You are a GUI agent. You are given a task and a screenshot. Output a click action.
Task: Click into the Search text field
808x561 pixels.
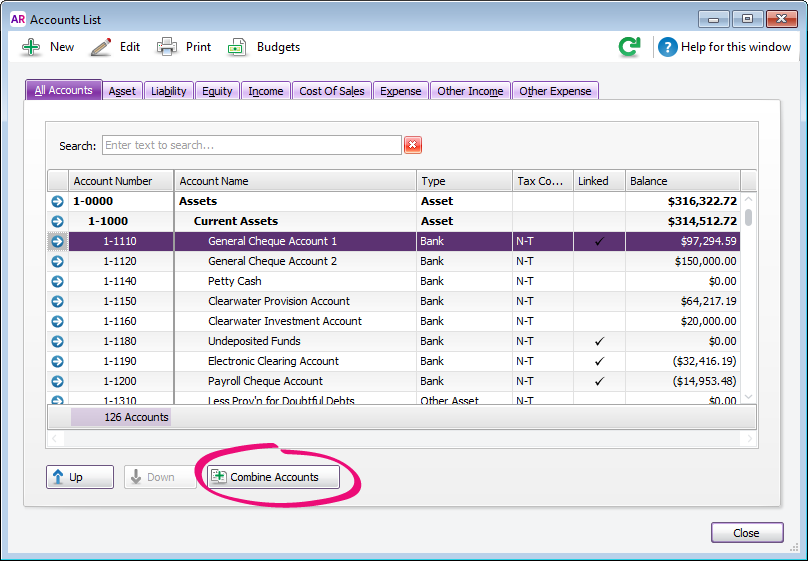pyautogui.click(x=251, y=145)
